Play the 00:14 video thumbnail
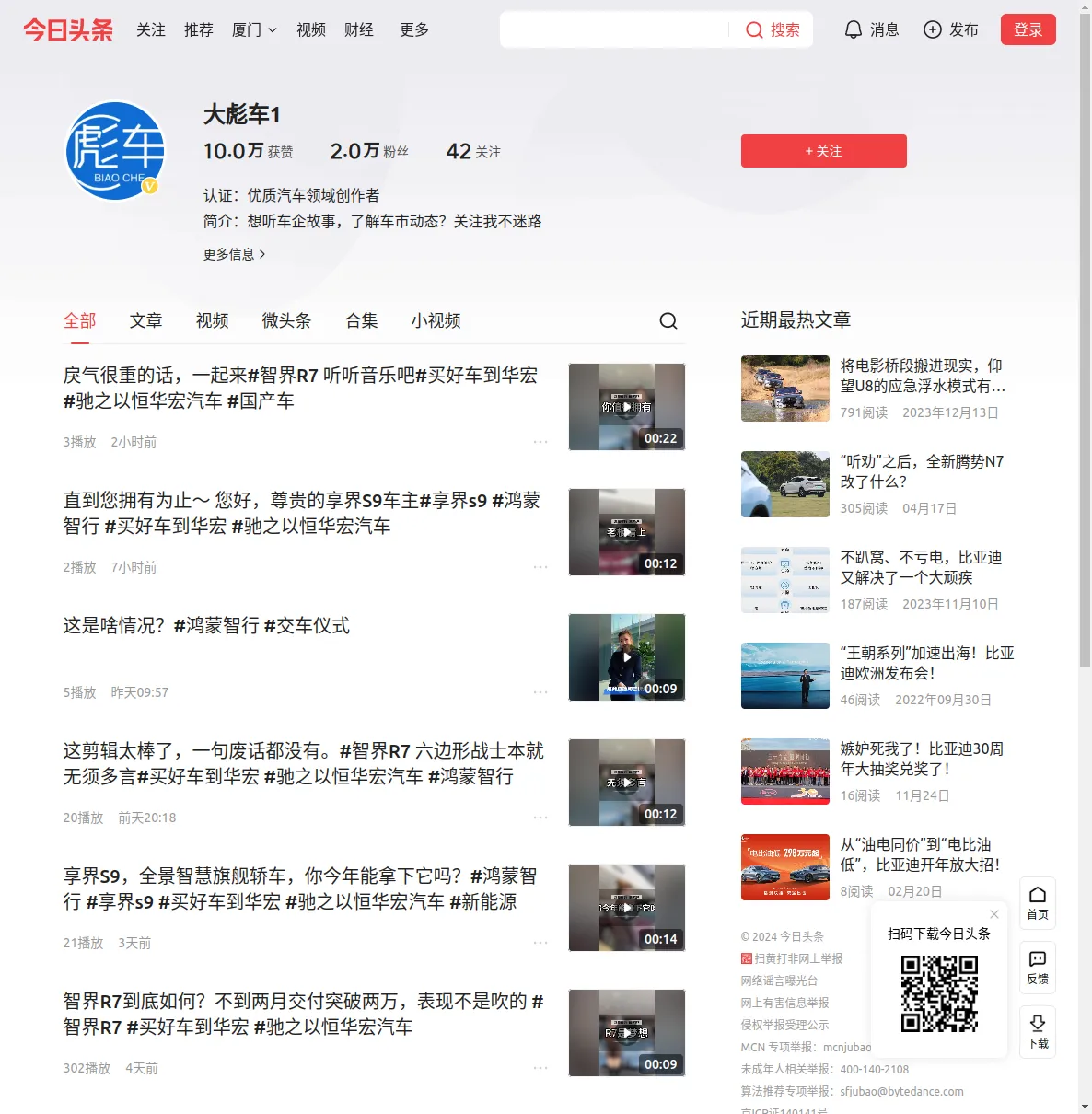The height and width of the screenshot is (1114, 1092). point(627,908)
